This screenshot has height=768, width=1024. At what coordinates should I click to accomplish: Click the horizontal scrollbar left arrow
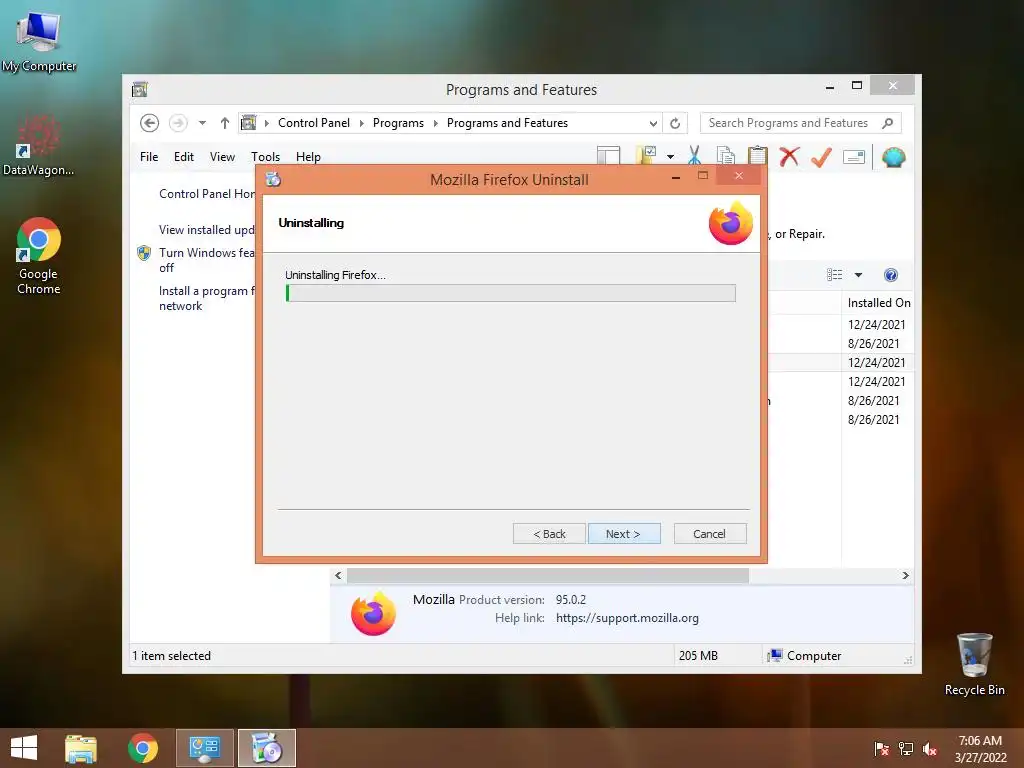pos(338,575)
